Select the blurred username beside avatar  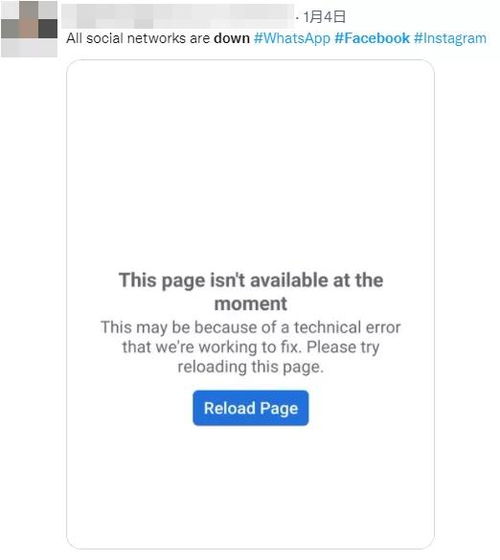tap(178, 16)
